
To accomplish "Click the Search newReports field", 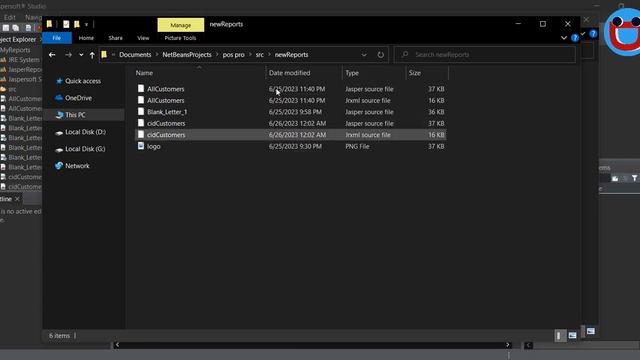I will 485,54.
